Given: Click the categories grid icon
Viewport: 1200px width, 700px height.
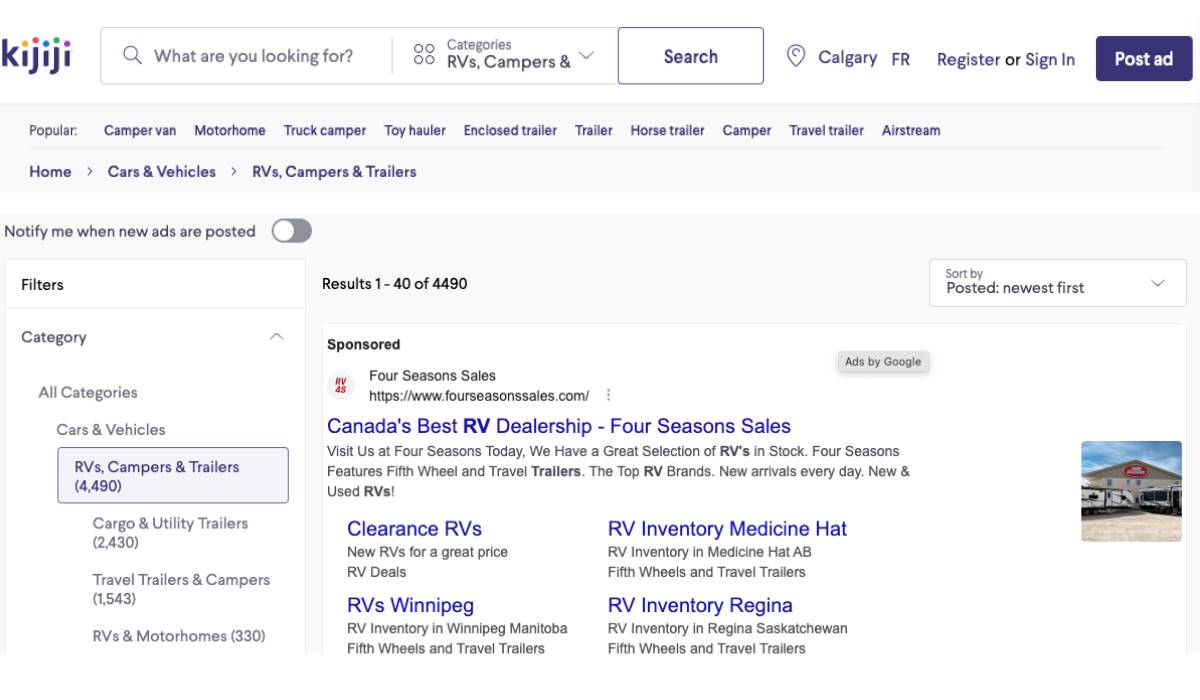Looking at the screenshot, I should coord(424,54).
